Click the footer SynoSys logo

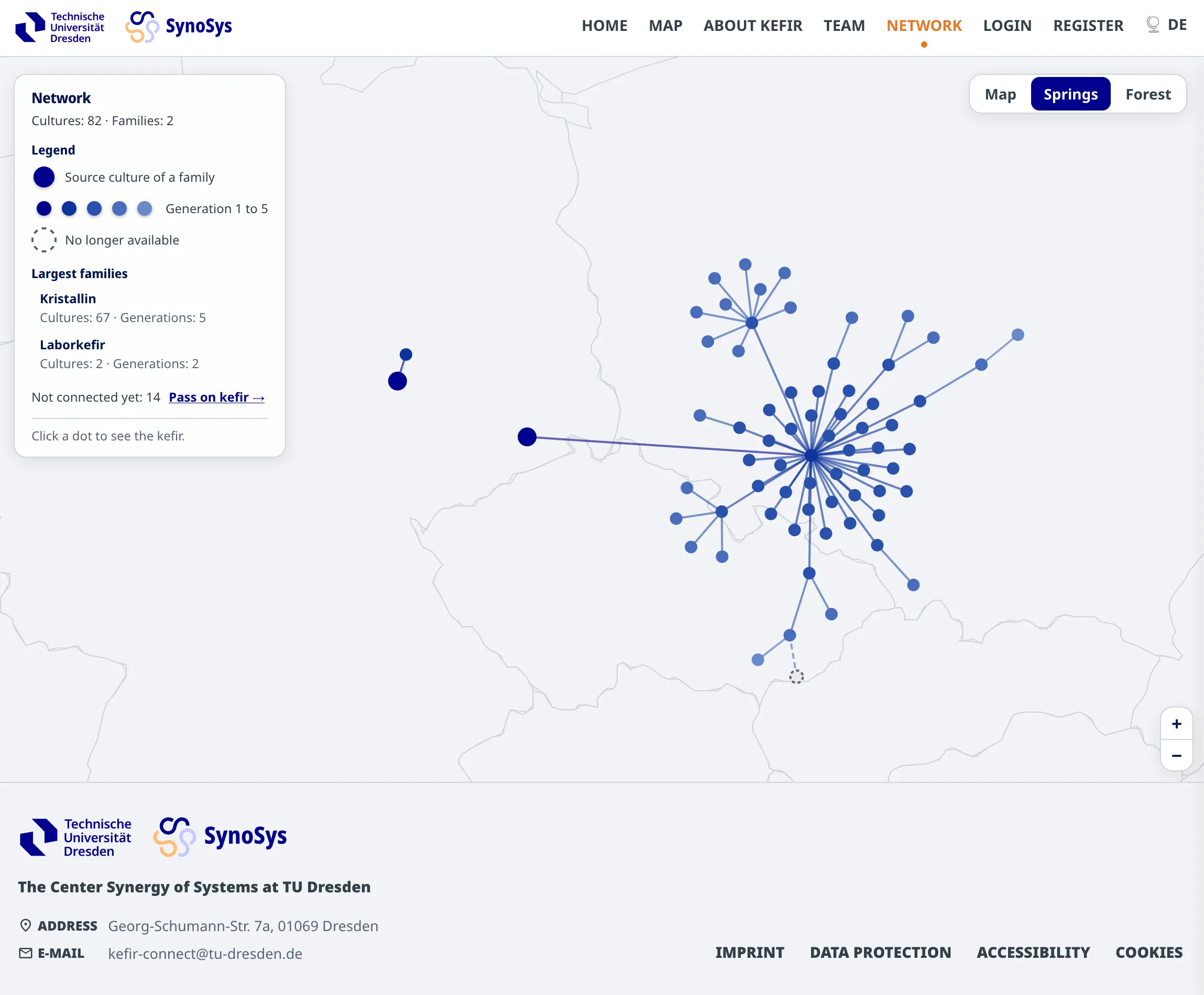tap(220, 837)
